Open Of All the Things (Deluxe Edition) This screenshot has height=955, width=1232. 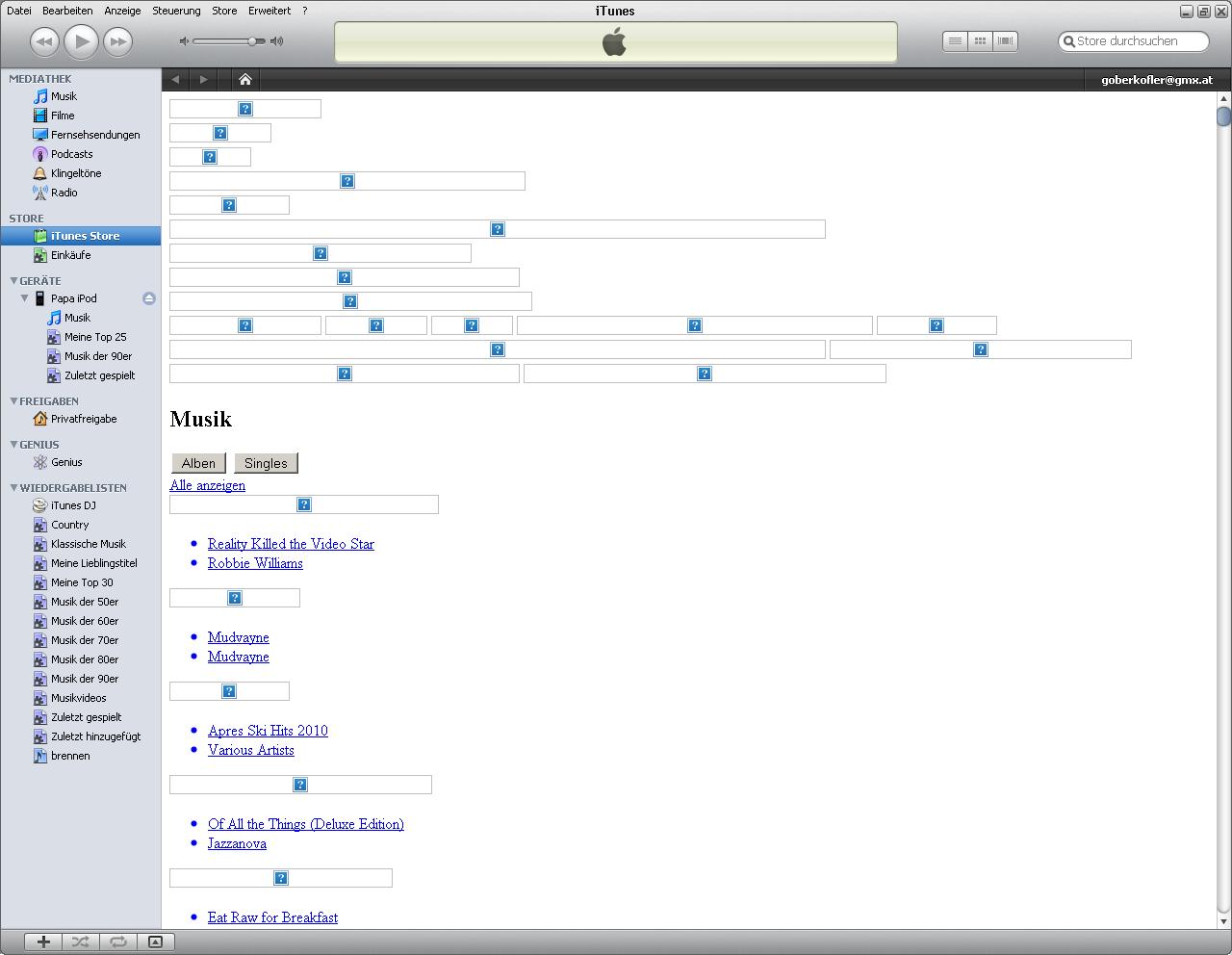[x=306, y=824]
